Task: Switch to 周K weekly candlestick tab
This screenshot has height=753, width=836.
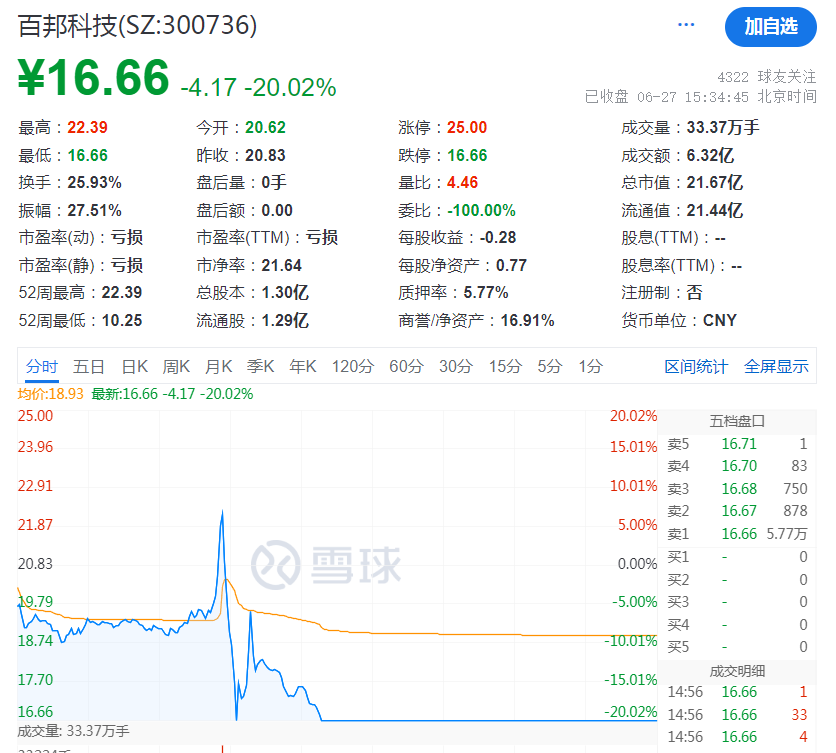Action: (x=177, y=367)
